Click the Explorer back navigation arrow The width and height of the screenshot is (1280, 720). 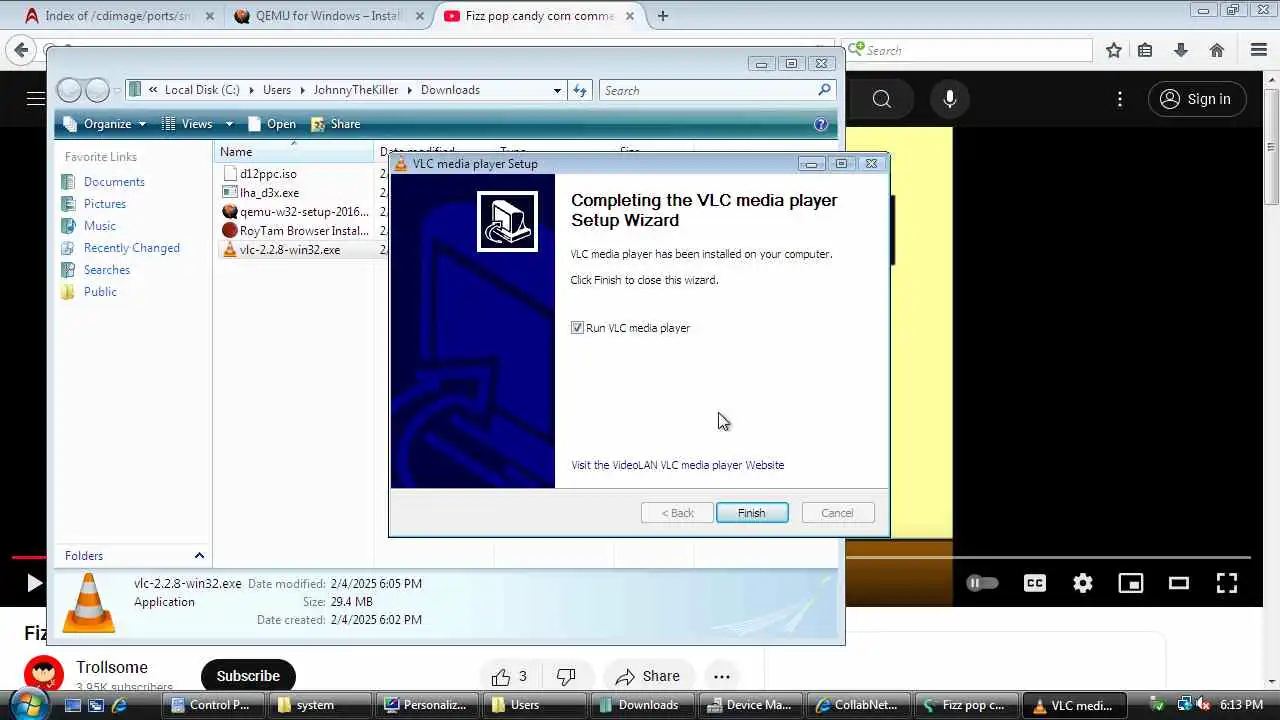[x=69, y=90]
